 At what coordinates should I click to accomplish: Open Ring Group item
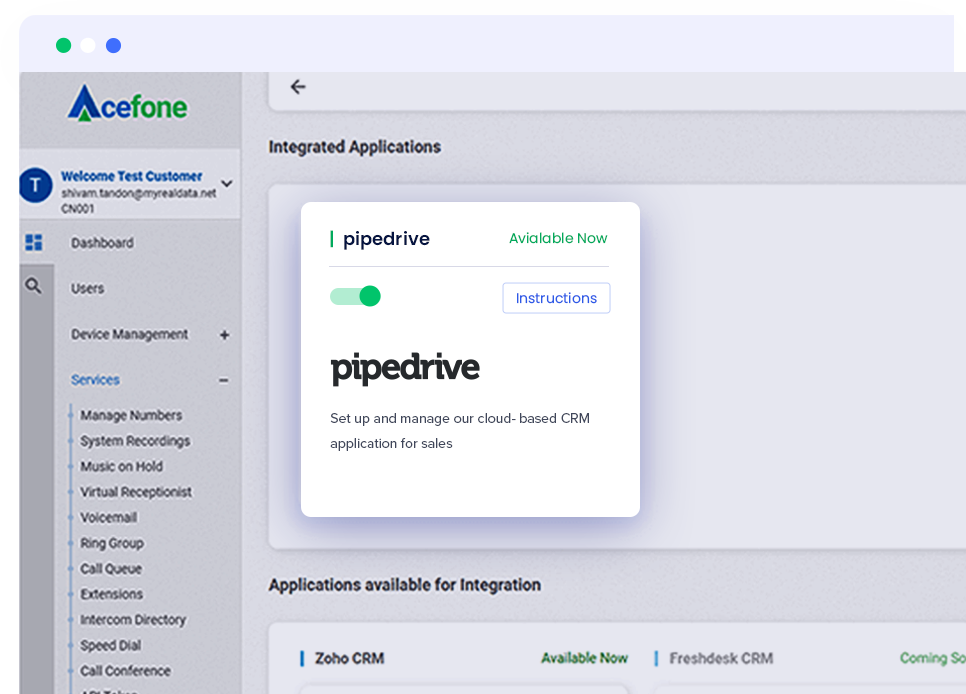(x=112, y=543)
